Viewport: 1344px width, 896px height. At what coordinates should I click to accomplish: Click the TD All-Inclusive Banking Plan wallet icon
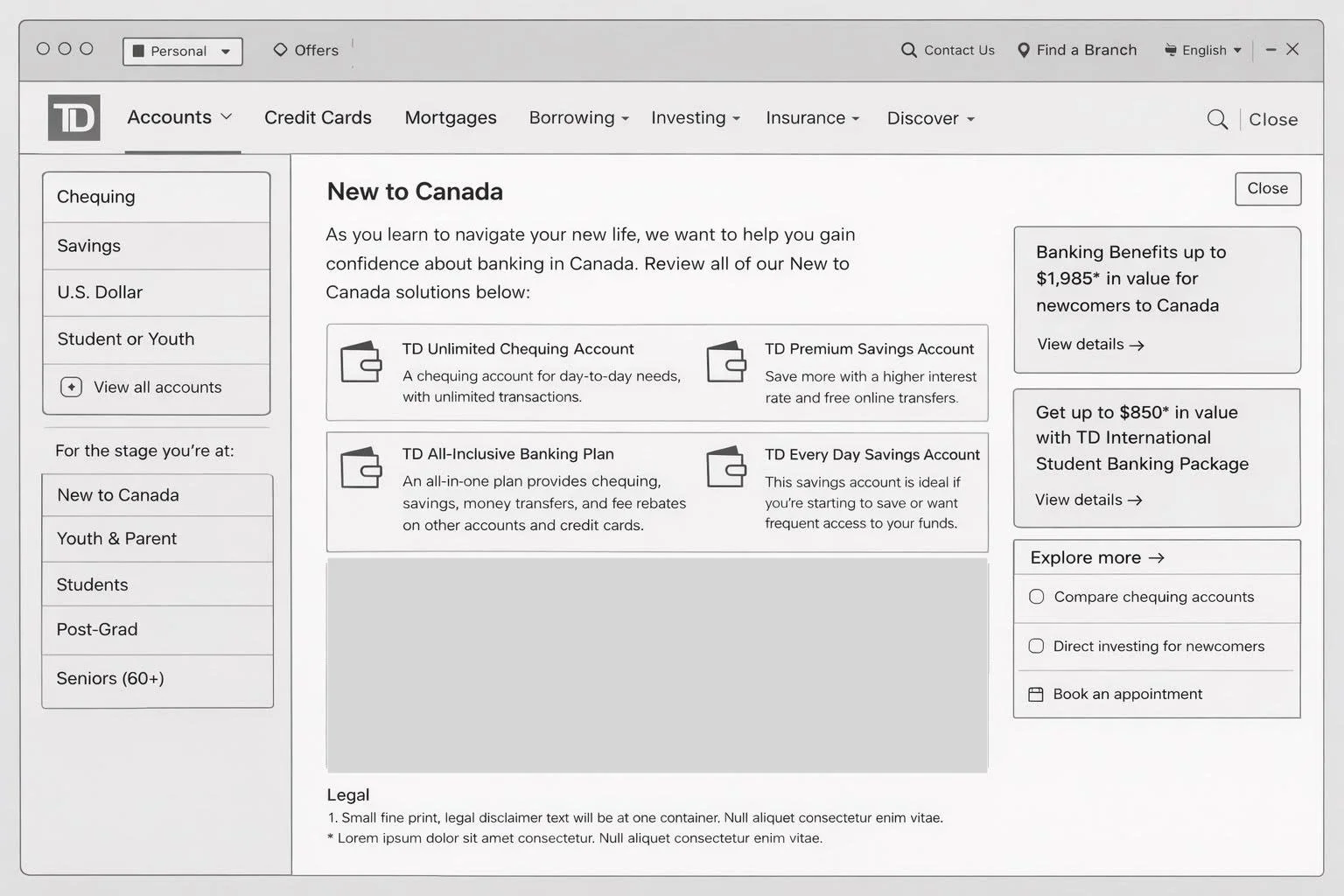(x=361, y=467)
